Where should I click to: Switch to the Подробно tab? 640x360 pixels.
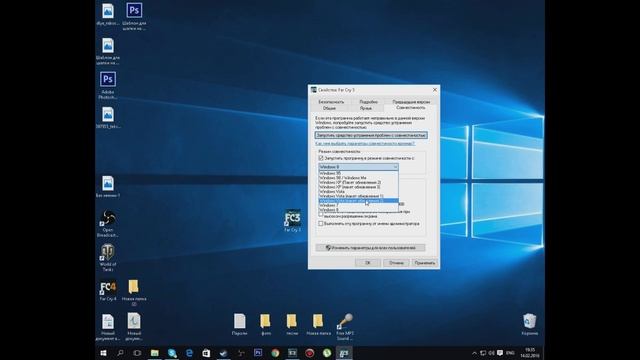(x=369, y=102)
